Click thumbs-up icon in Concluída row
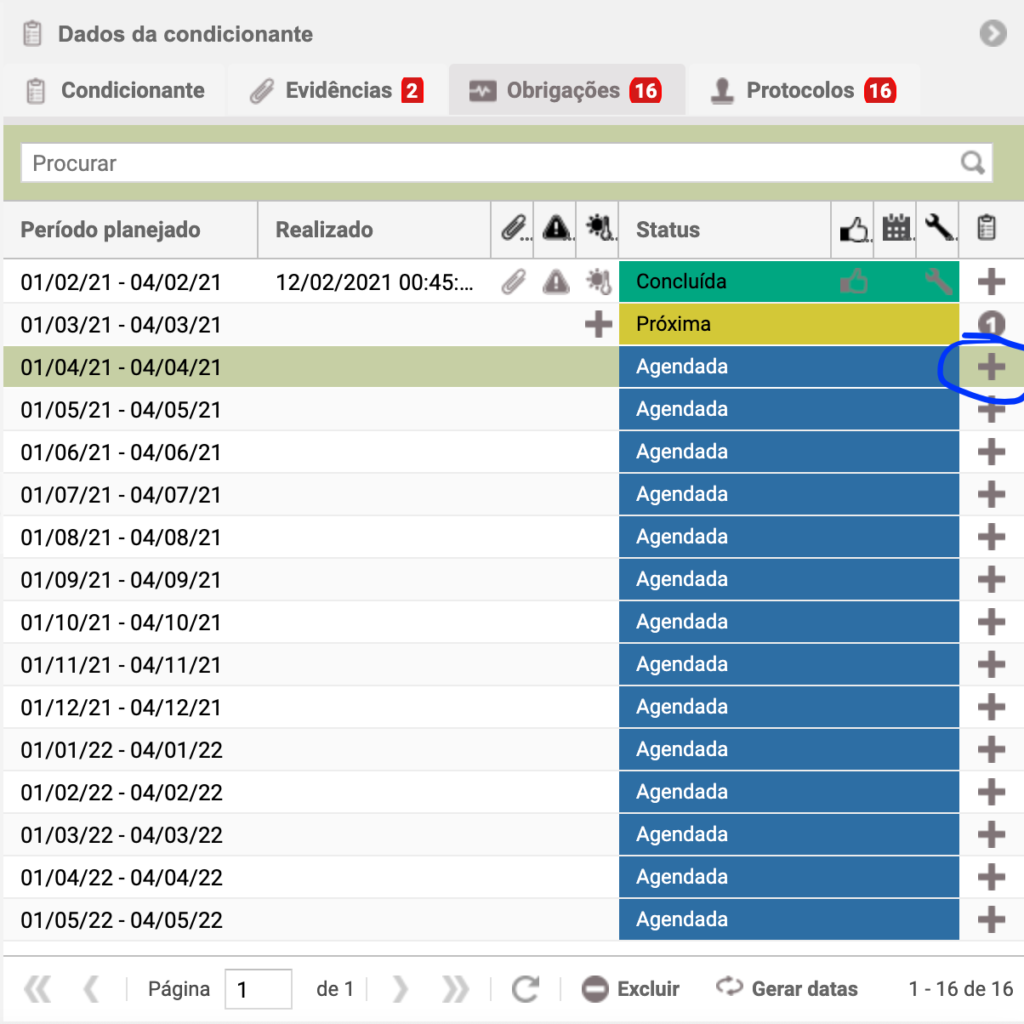Screen dimensions: 1024x1024 pos(853,281)
